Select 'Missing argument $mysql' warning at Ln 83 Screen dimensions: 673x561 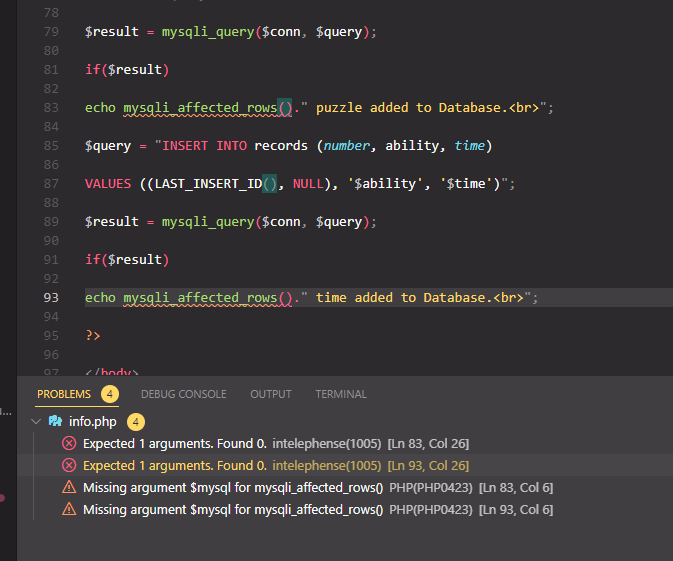[233, 487]
